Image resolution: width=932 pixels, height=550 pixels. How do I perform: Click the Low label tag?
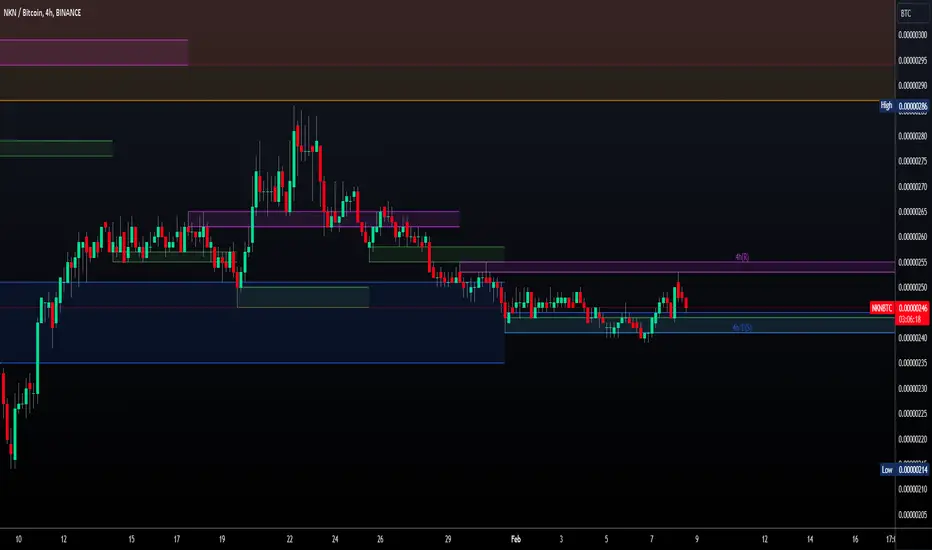[887, 470]
